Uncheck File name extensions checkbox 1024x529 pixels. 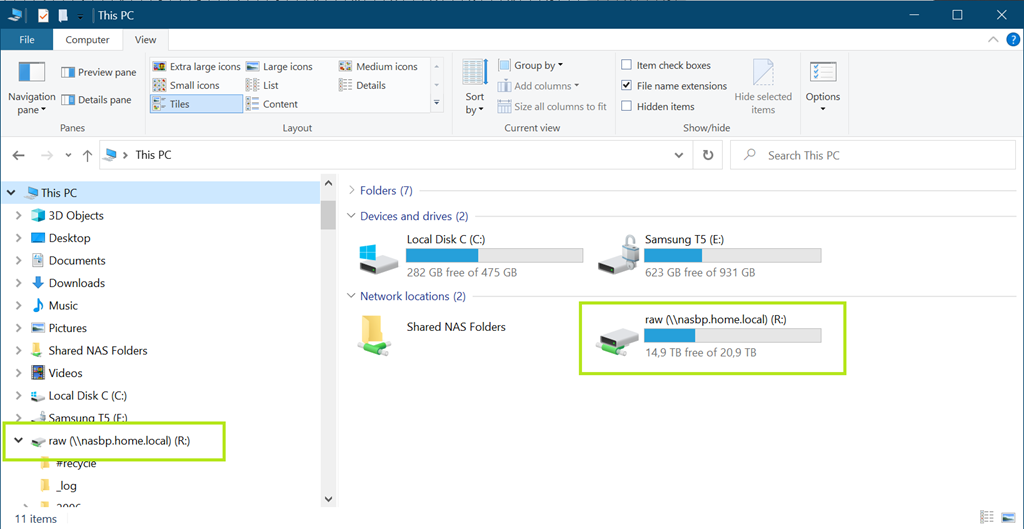click(627, 86)
